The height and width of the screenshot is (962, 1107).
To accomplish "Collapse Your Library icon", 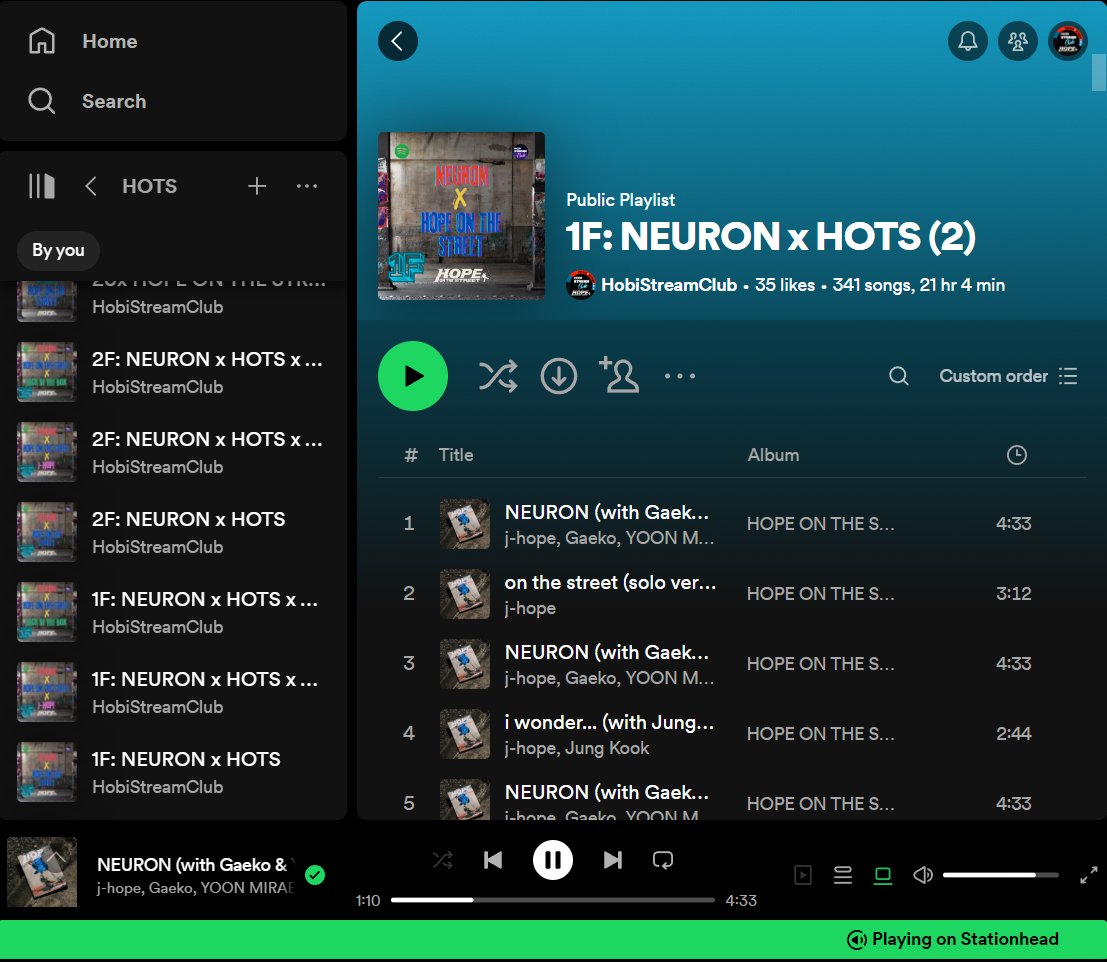I will [42, 186].
